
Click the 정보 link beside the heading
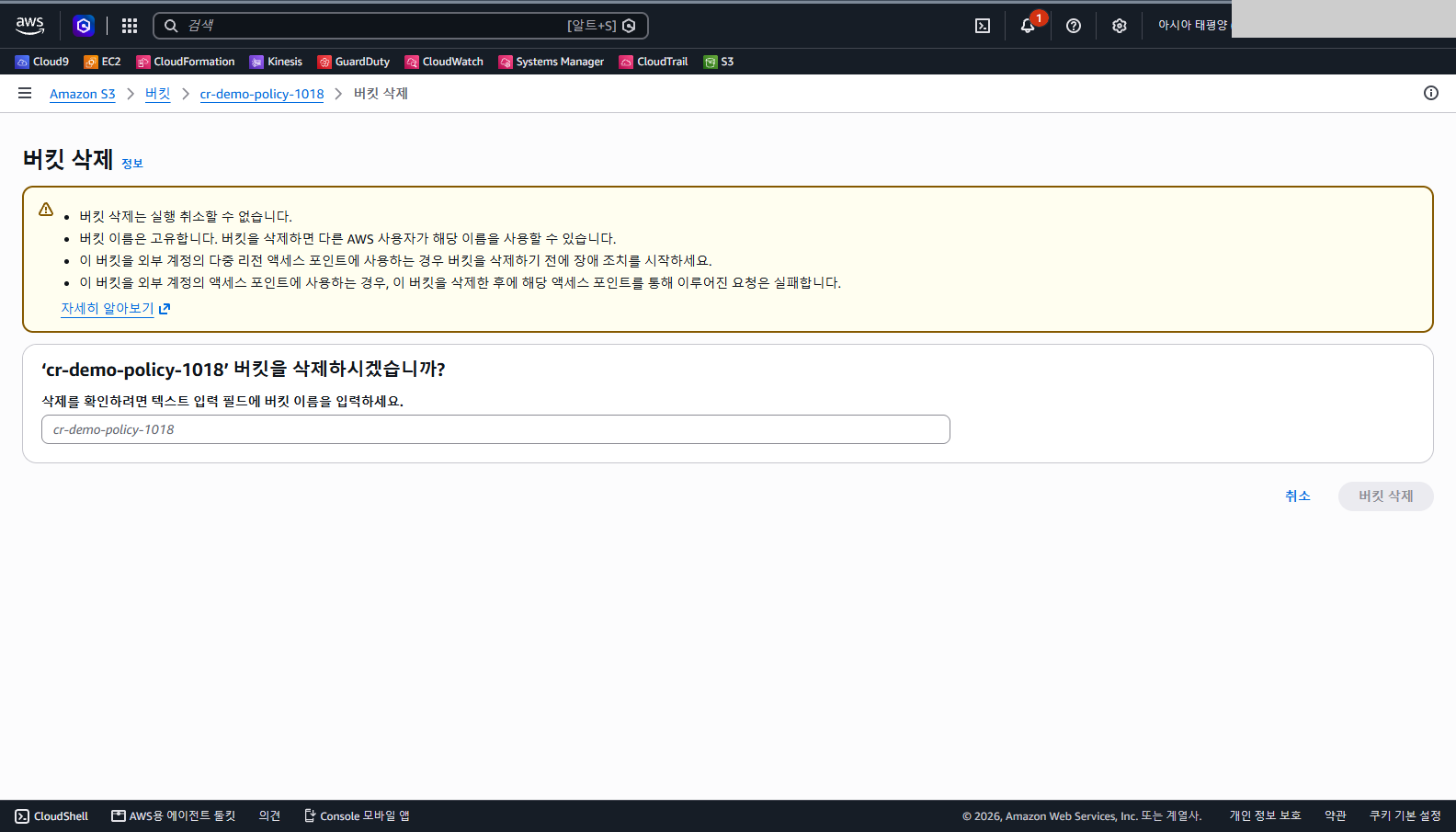click(132, 164)
